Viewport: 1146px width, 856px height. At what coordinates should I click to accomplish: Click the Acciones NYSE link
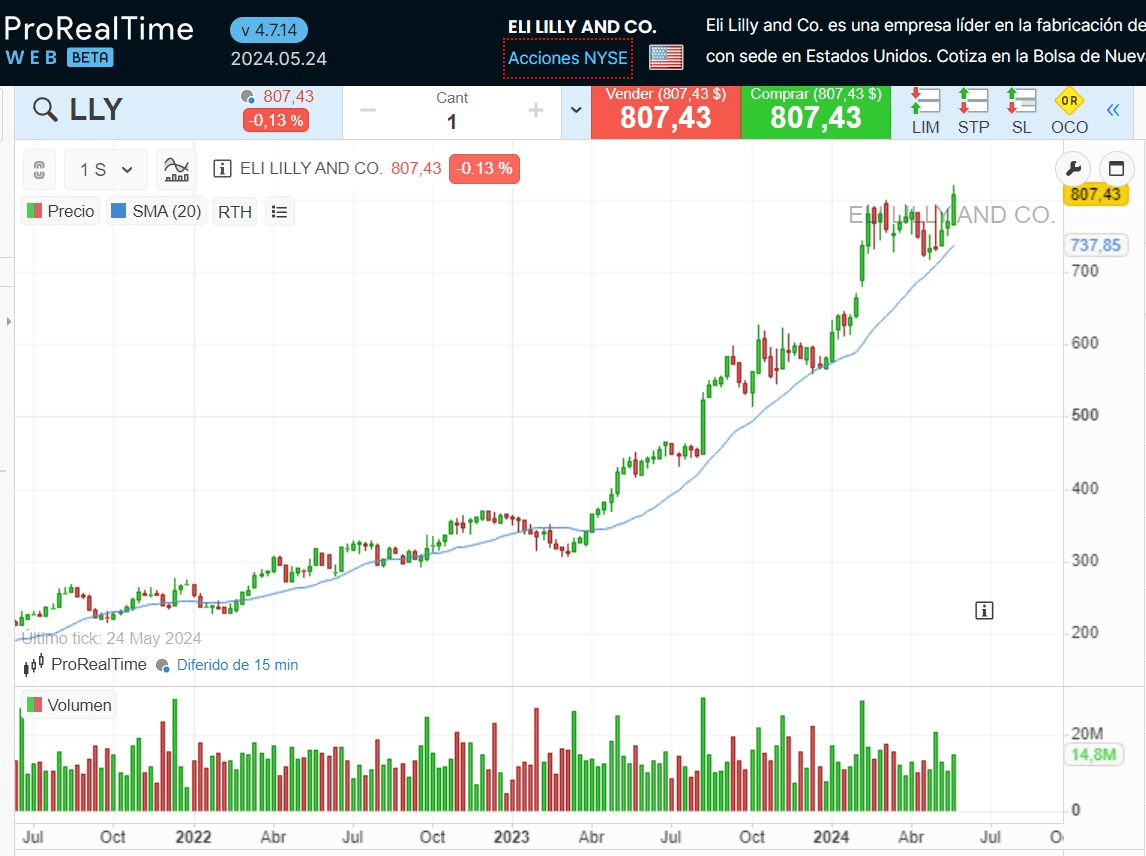(x=568, y=58)
